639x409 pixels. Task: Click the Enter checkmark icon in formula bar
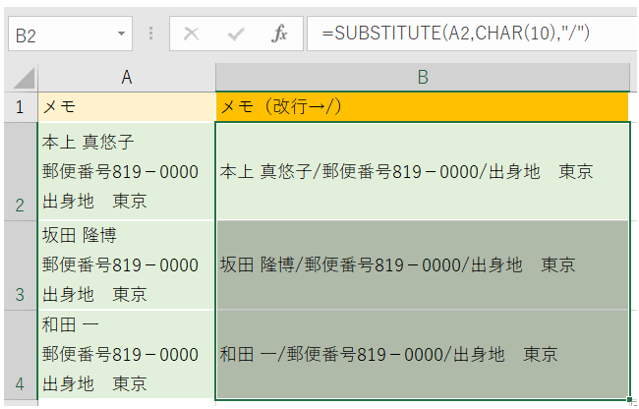236,34
